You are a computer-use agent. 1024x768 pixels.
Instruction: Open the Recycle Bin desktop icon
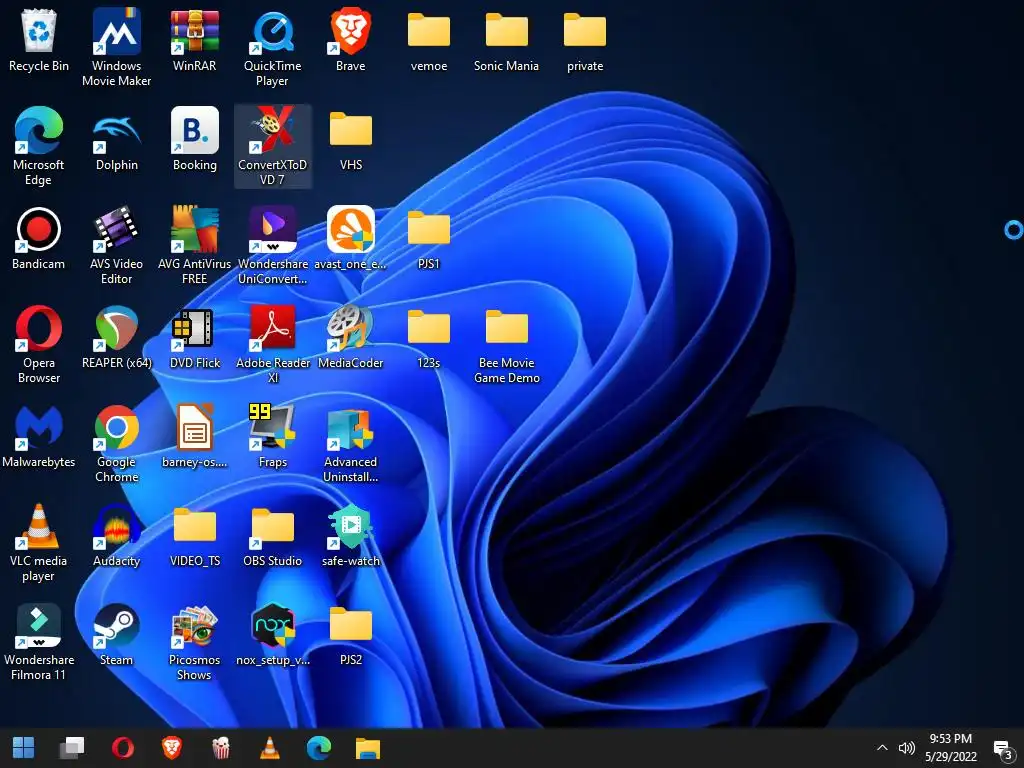pyautogui.click(x=39, y=40)
